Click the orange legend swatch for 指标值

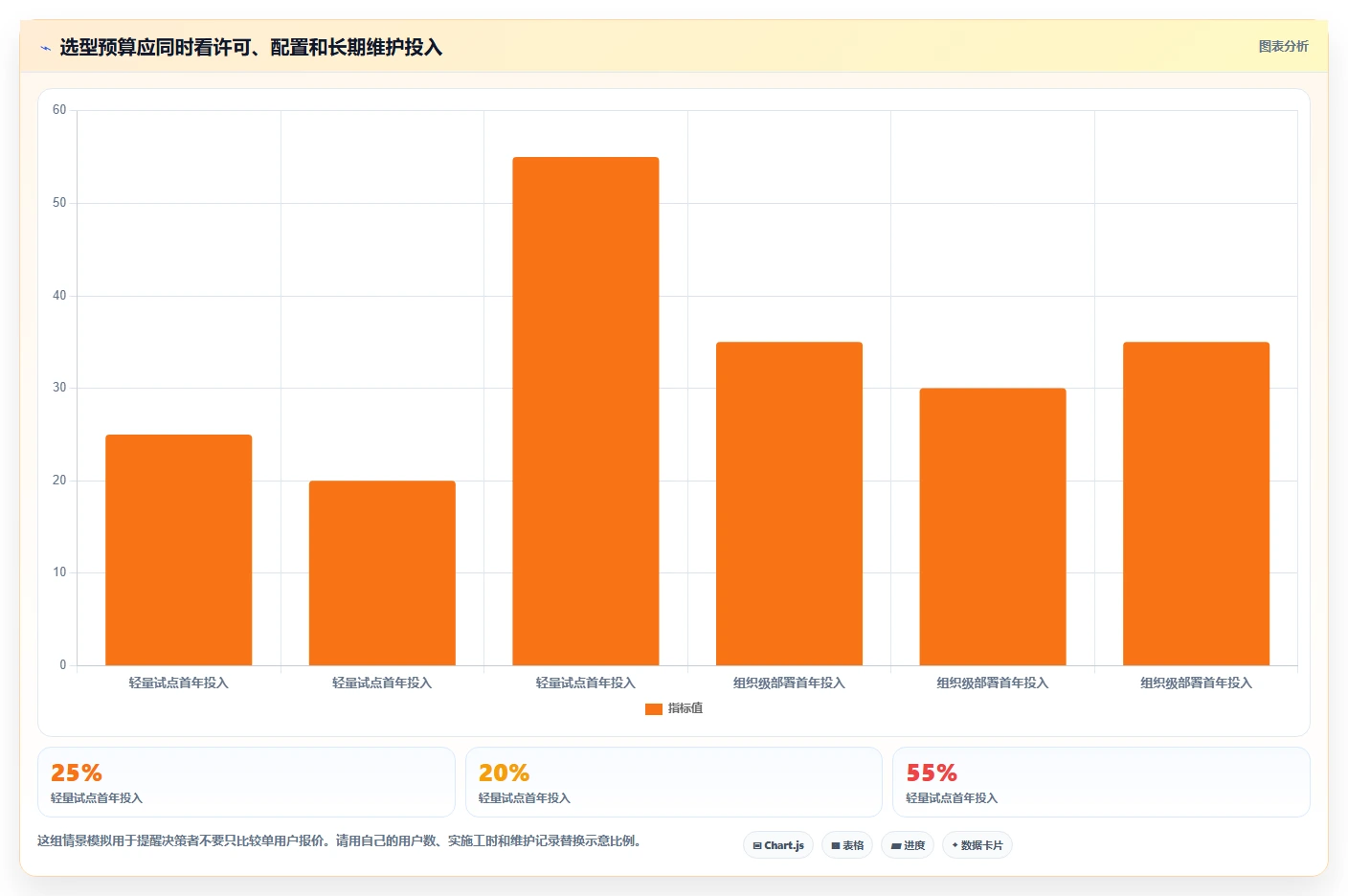(654, 709)
